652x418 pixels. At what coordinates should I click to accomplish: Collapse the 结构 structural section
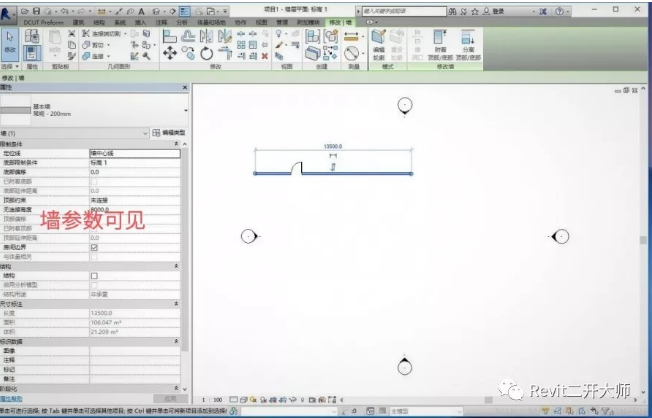click(x=176, y=266)
